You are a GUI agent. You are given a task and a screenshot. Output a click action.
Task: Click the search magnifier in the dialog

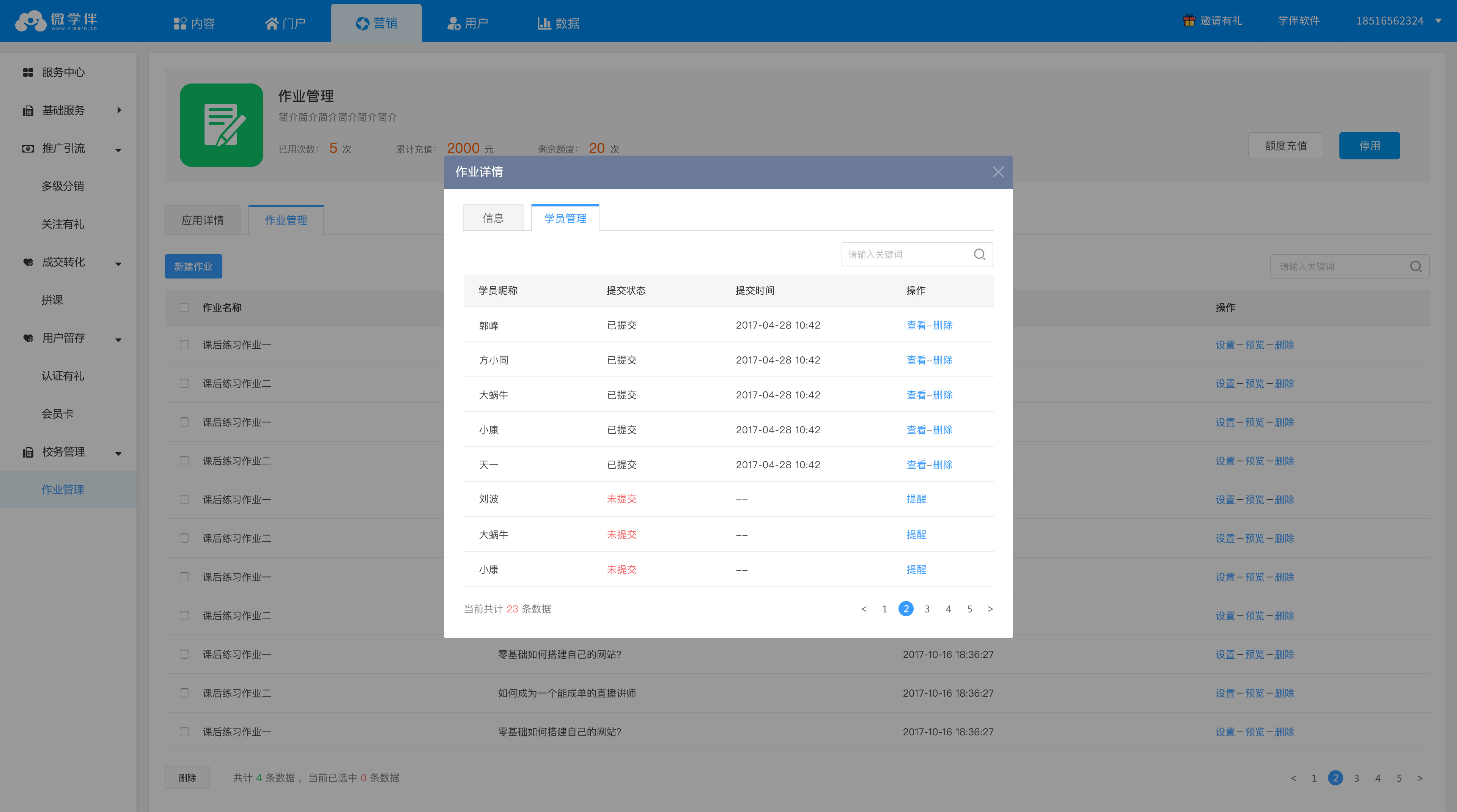[980, 255]
